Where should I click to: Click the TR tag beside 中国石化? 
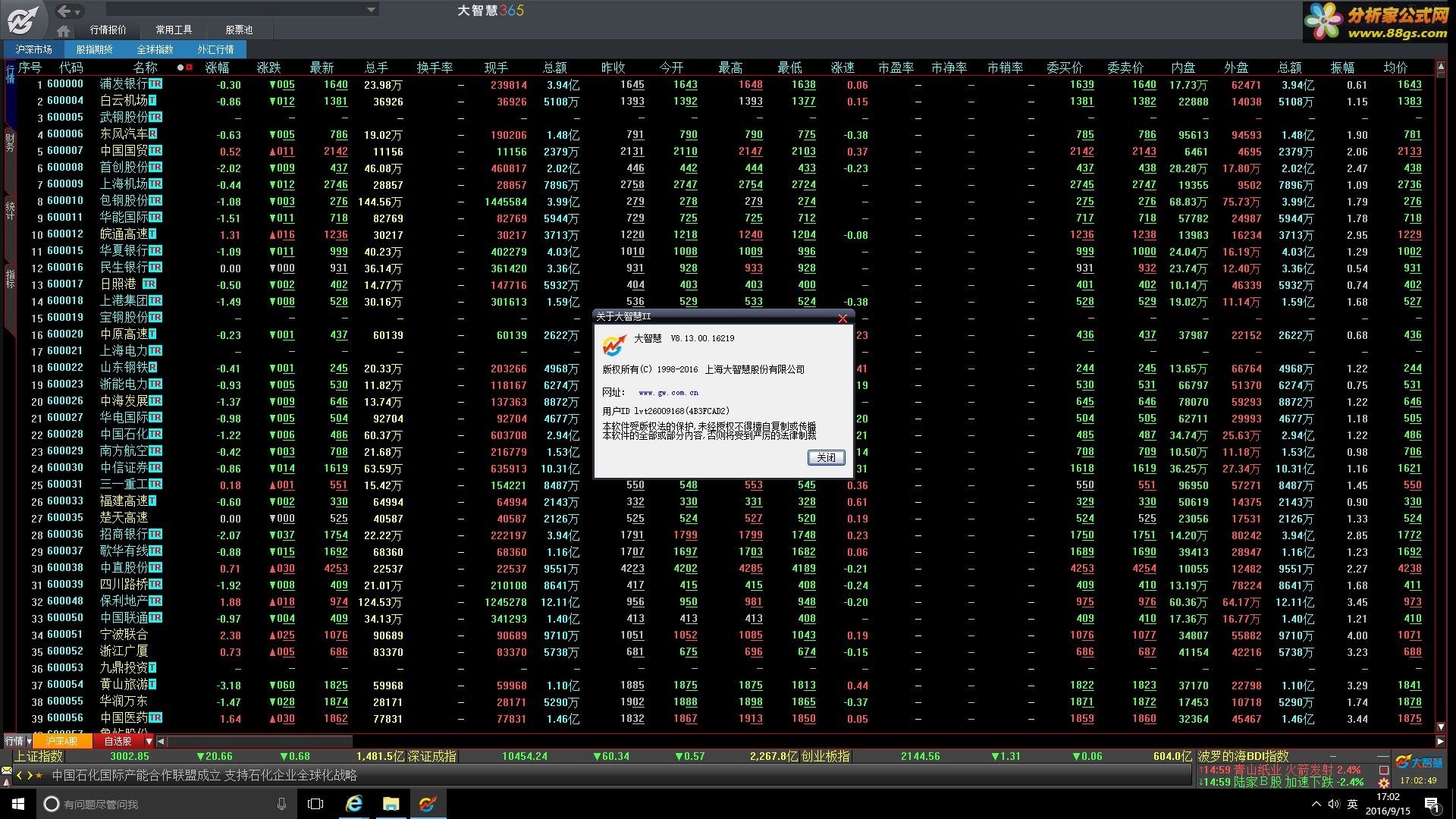(x=155, y=435)
